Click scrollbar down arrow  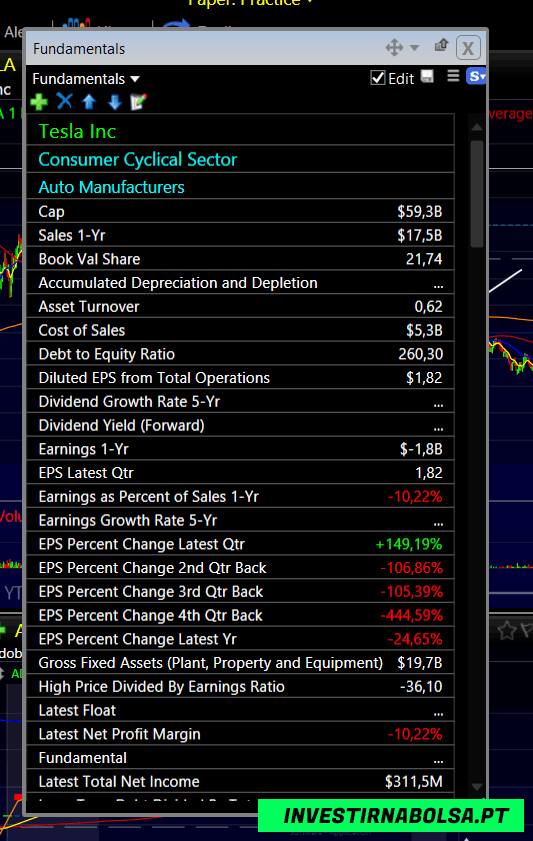pyautogui.click(x=477, y=787)
